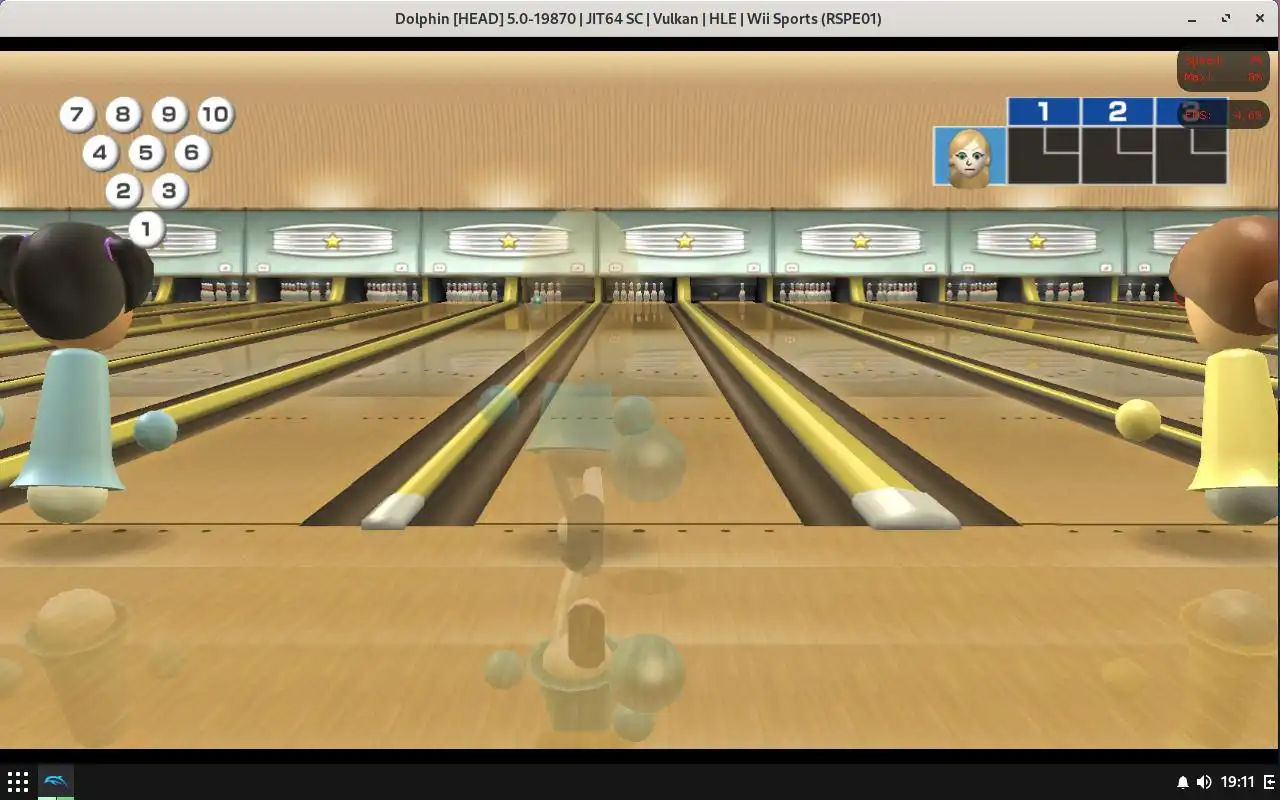Viewport: 1280px width, 800px height.
Task: Minimize the Dolphin window
Action: click(1192, 19)
